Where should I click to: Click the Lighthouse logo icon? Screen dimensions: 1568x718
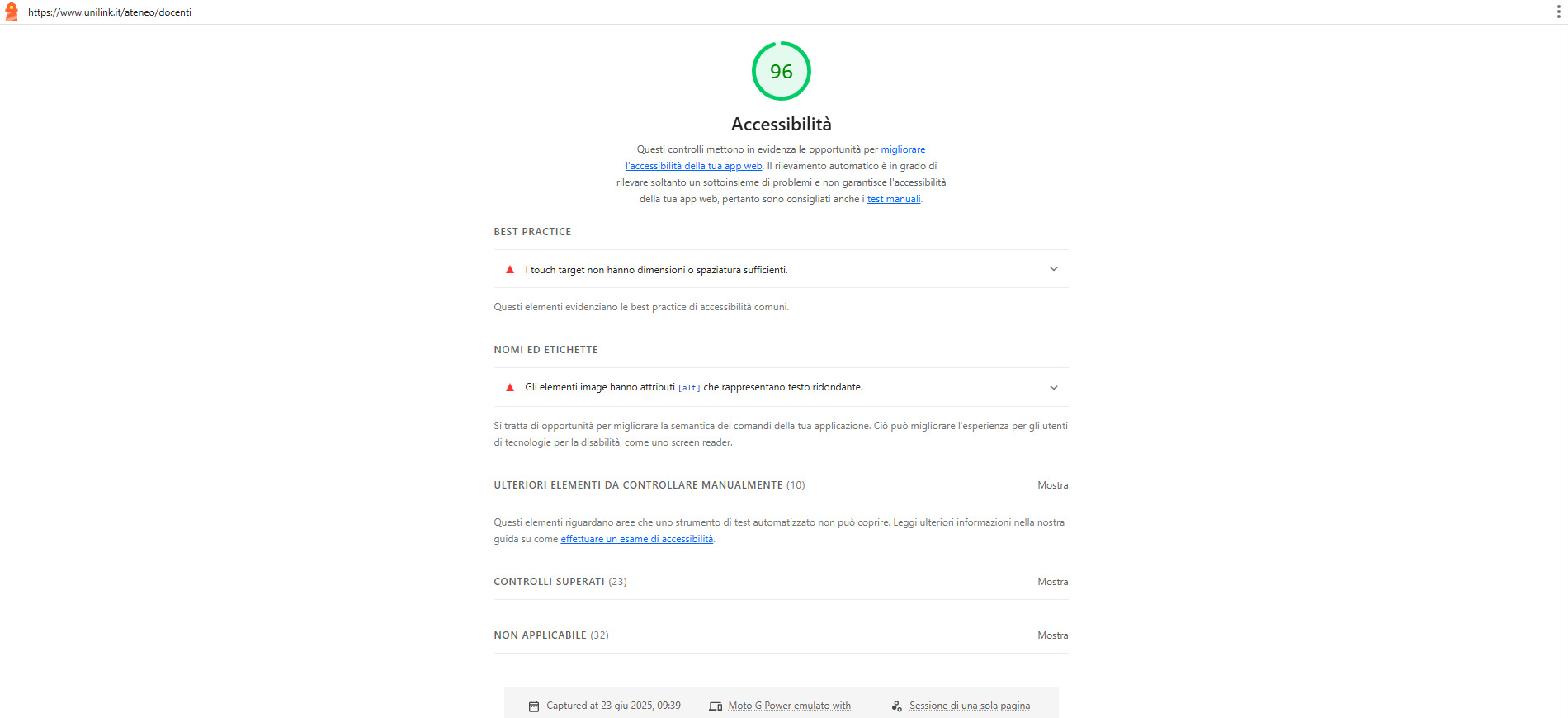point(12,12)
